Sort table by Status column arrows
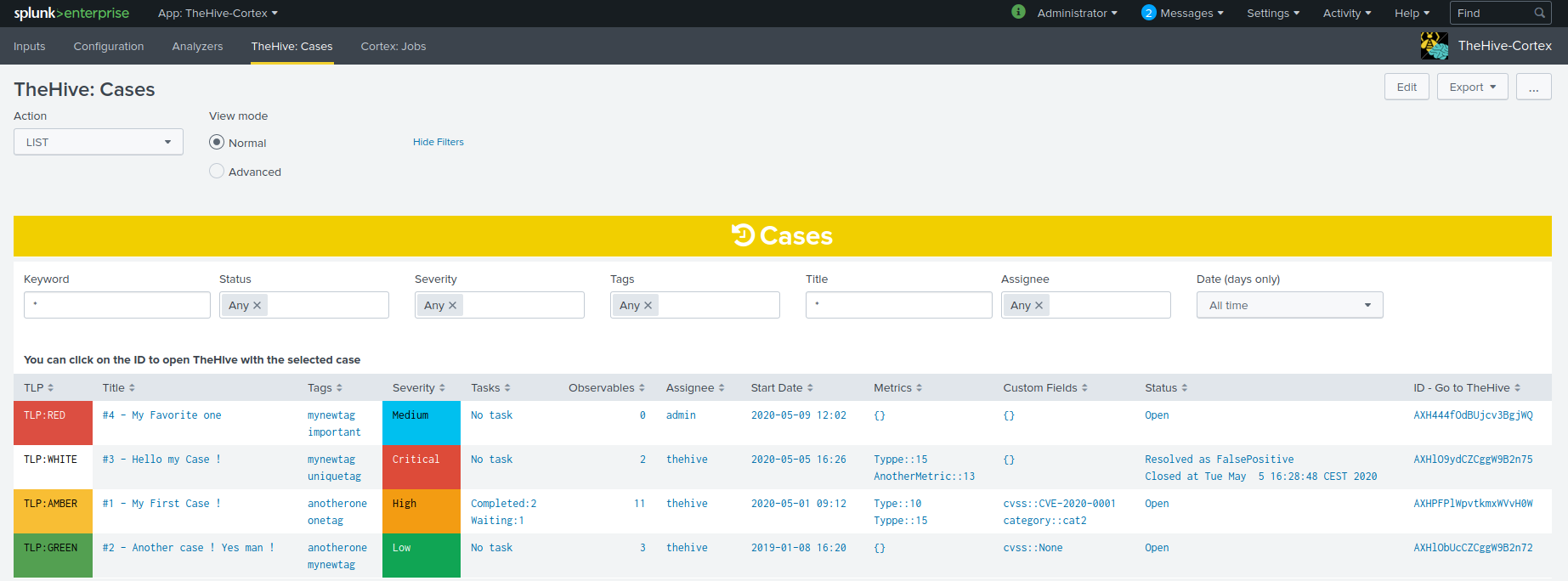1568x581 pixels. tap(1185, 387)
